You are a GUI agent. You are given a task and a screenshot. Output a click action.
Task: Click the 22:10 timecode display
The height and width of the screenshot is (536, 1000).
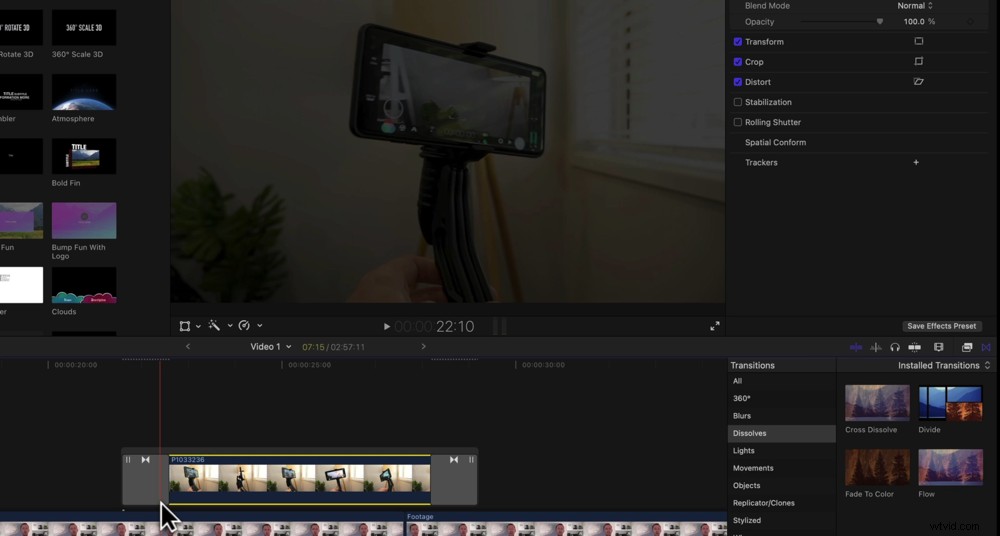[455, 327]
